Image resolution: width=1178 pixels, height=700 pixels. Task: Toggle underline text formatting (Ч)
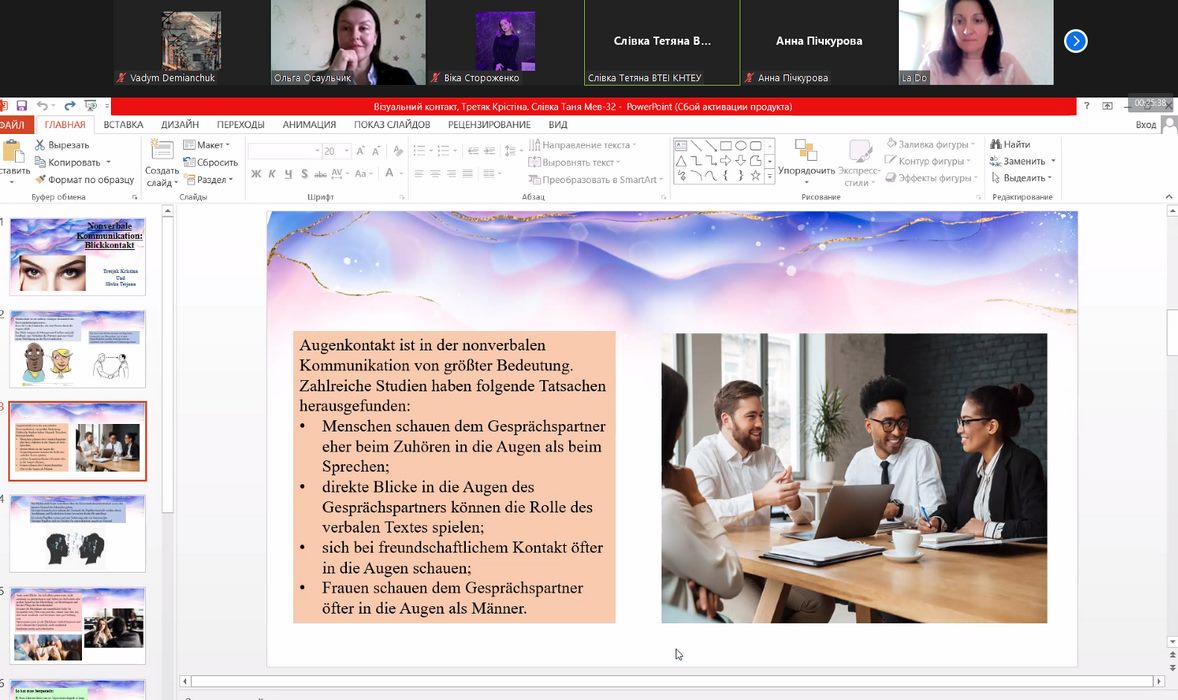pos(289,174)
